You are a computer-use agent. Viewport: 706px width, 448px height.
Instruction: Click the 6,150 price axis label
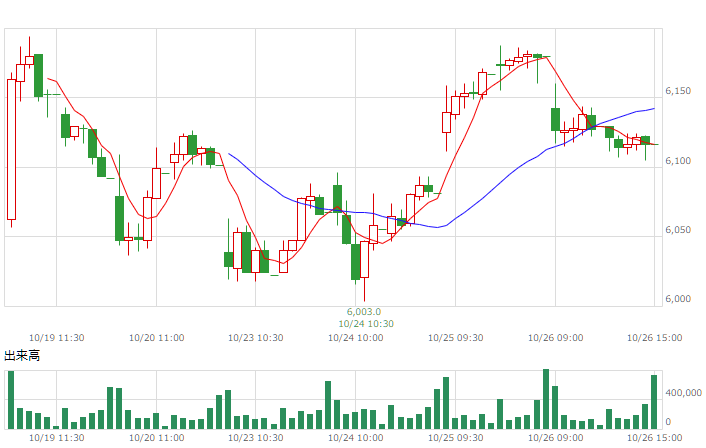(x=678, y=91)
